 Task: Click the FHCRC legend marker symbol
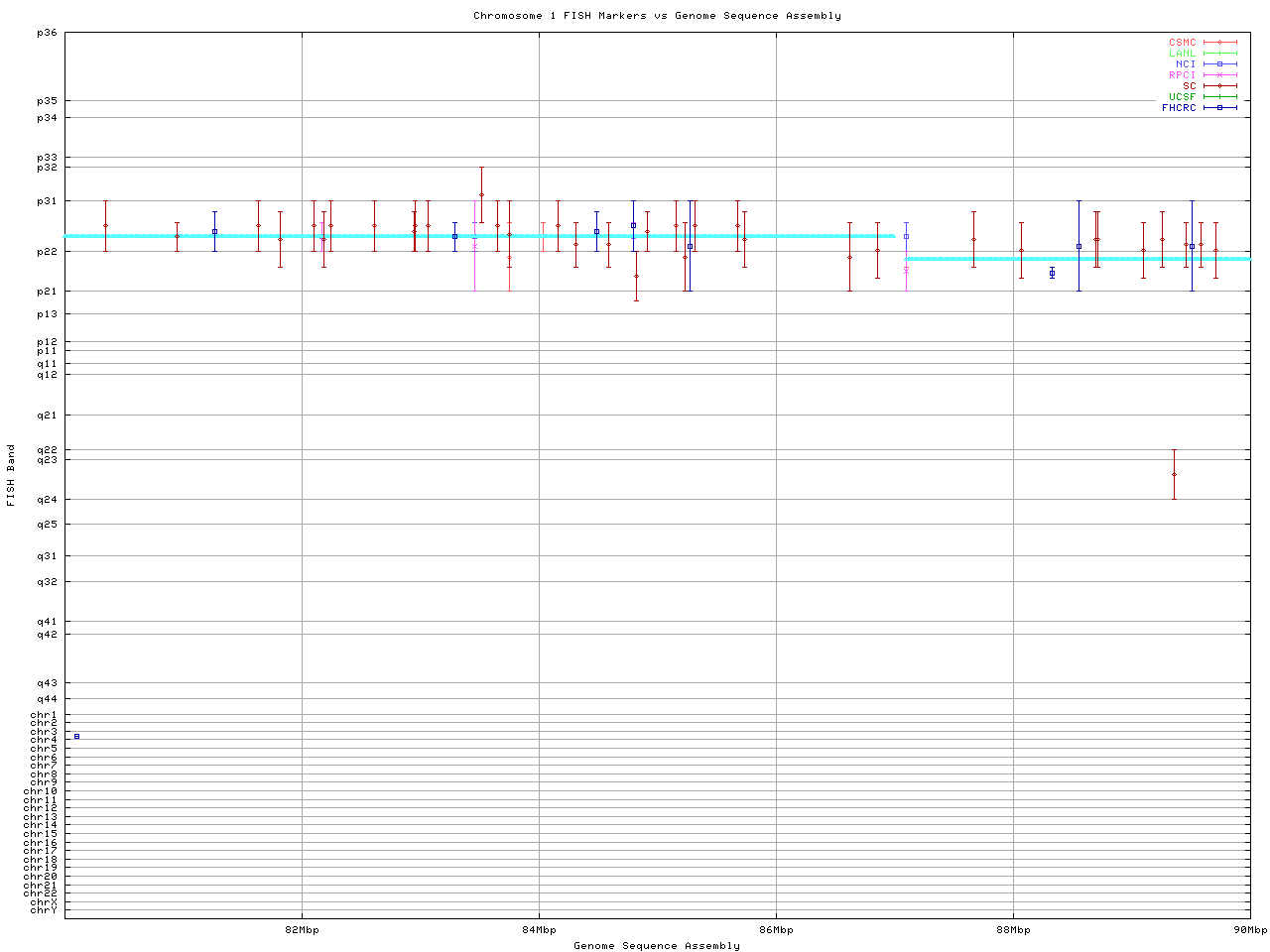[x=1219, y=107]
